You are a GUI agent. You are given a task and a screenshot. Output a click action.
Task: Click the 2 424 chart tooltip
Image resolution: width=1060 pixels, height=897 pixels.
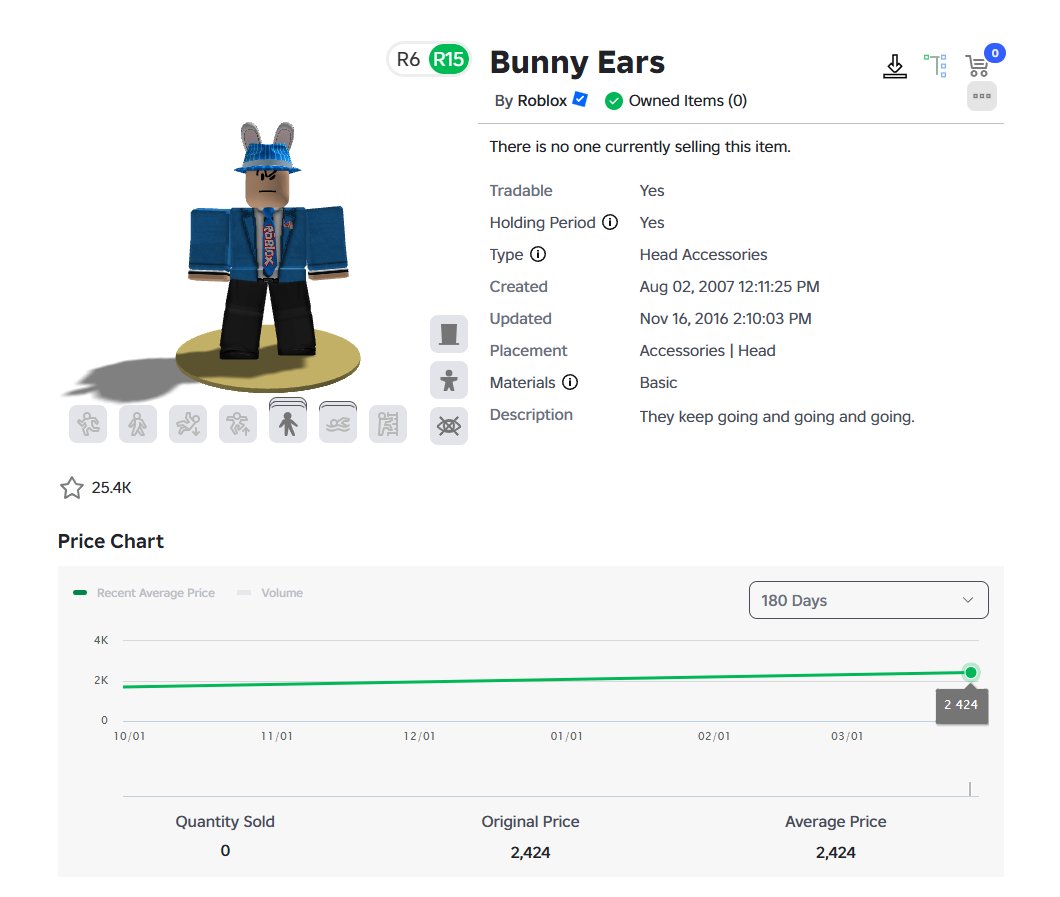click(x=961, y=705)
